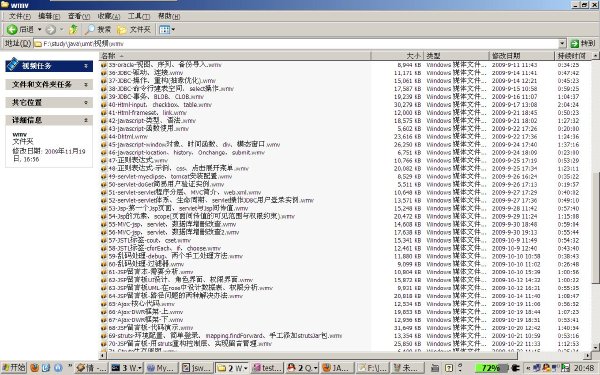This screenshot has width=600, height=375.
Task: Open the back history dropdown arrow
Action: tap(39, 29)
